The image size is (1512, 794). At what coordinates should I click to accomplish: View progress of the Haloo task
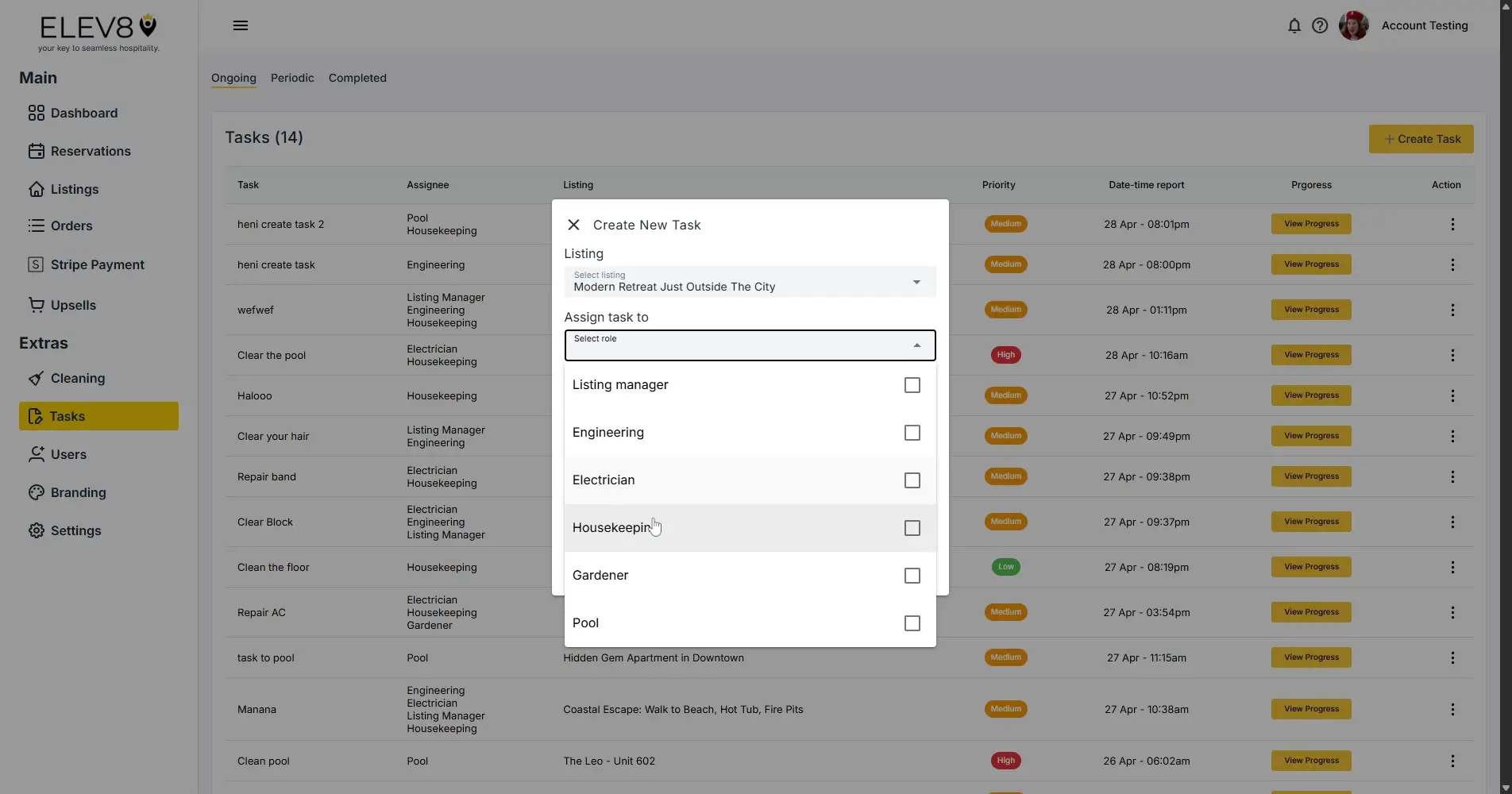[1309, 395]
